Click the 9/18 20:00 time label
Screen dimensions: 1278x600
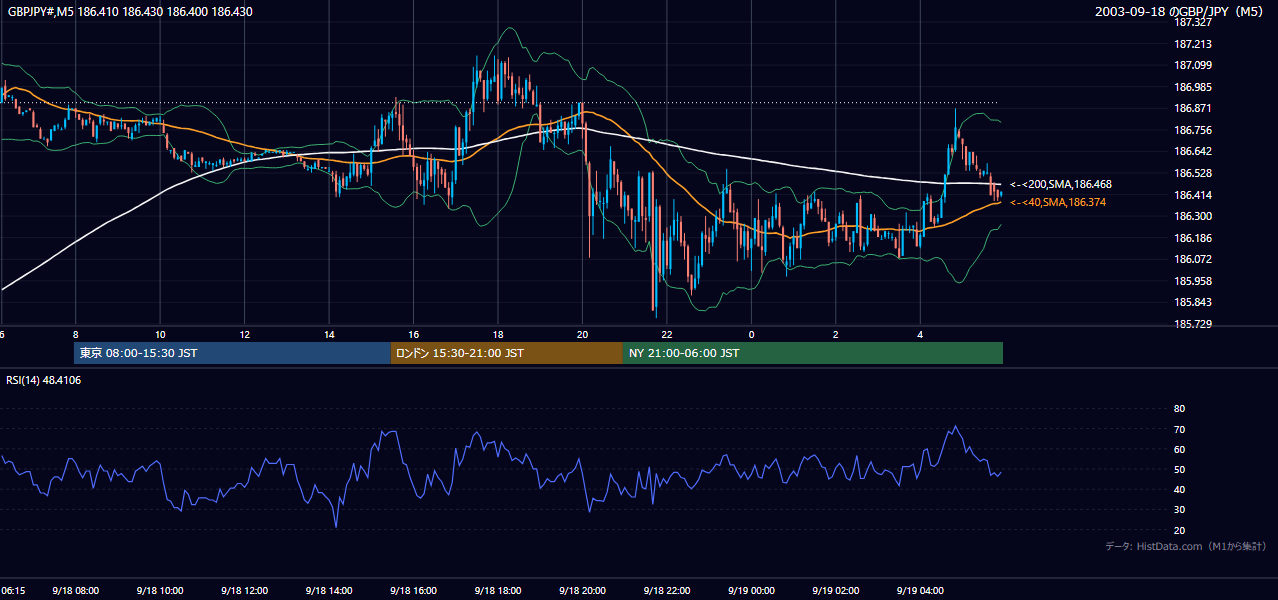582,591
